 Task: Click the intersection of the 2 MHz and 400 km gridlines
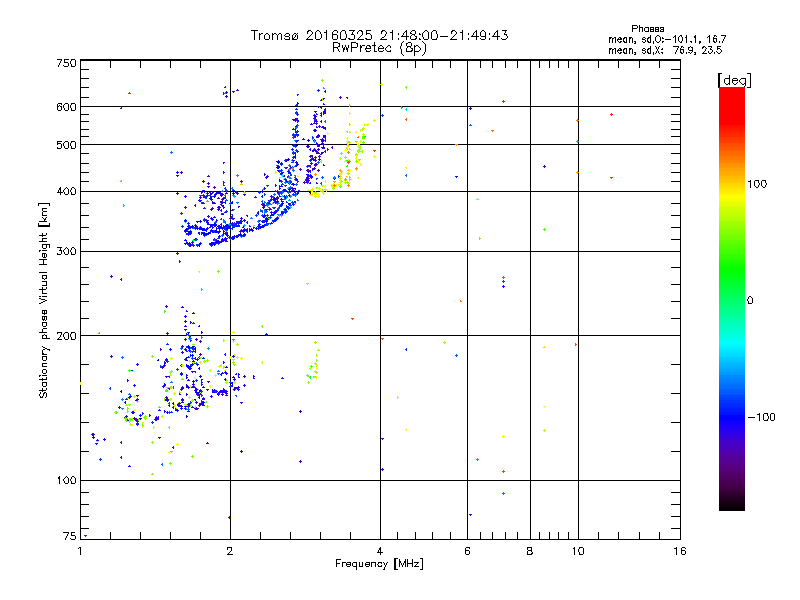[x=230, y=191]
